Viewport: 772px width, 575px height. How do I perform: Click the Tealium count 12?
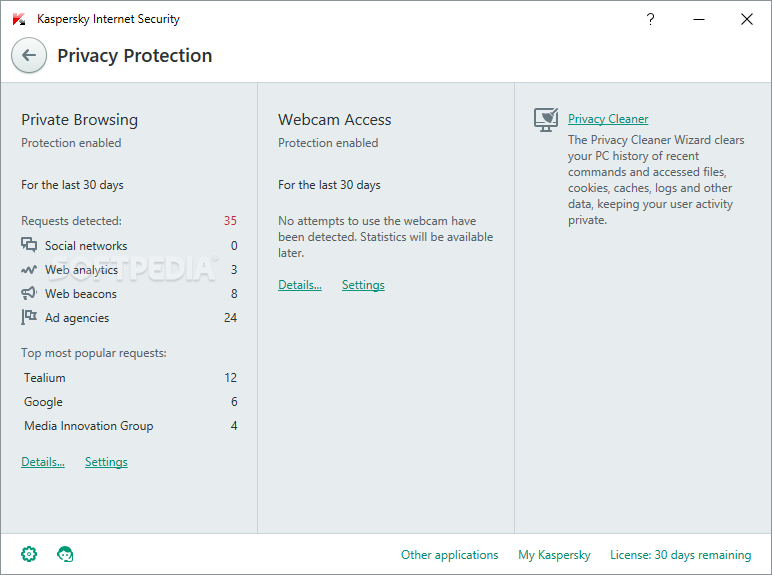(x=230, y=378)
